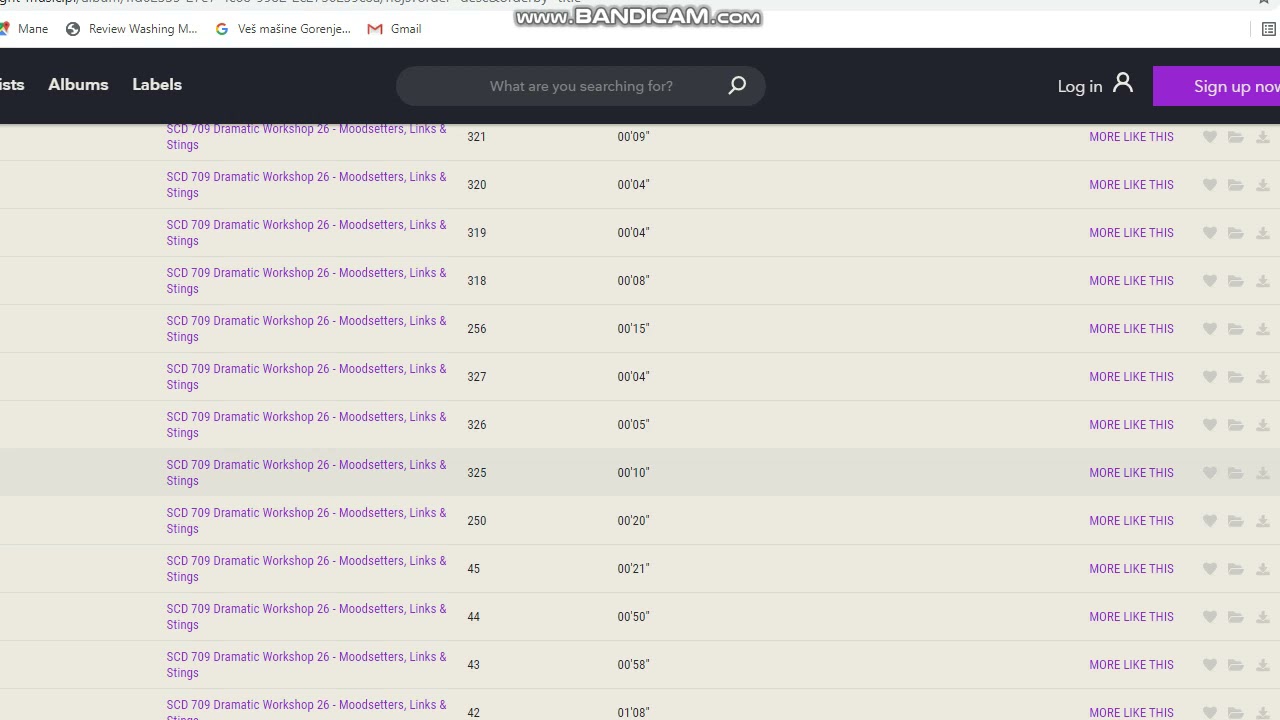This screenshot has height=720, width=1280.
Task: Click the user profile icon beside Log in
Action: click(1123, 83)
